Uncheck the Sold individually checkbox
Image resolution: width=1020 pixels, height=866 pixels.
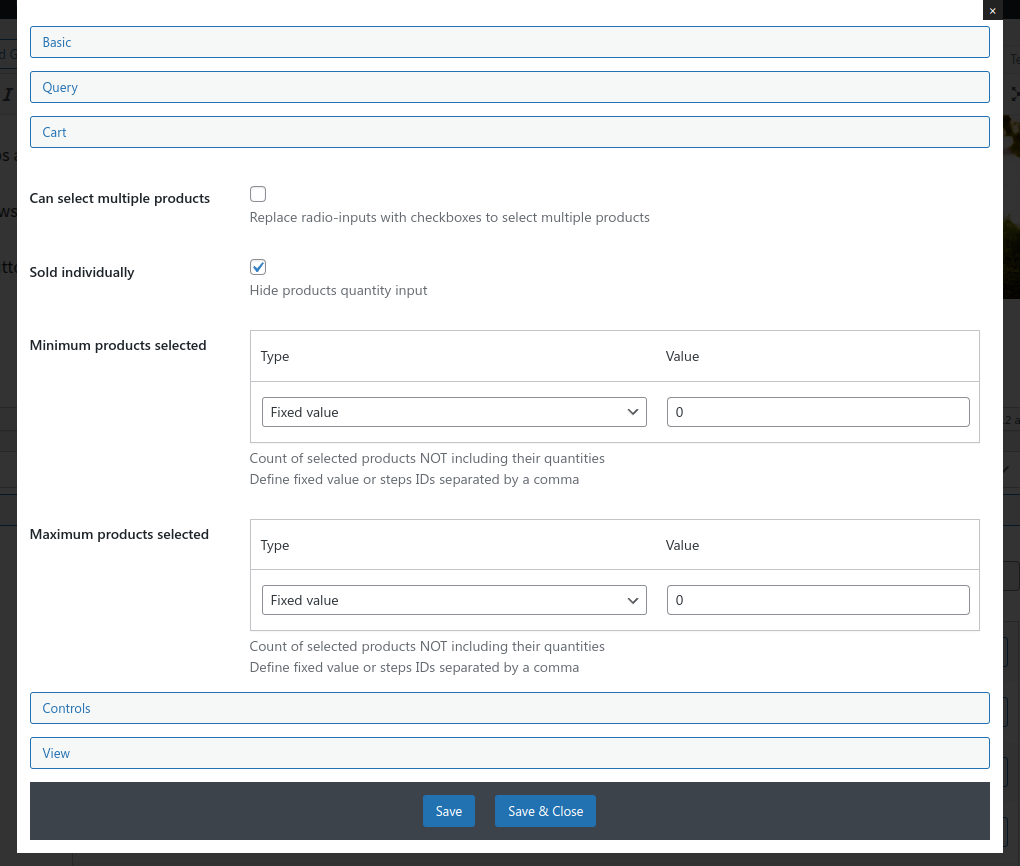pos(258,267)
